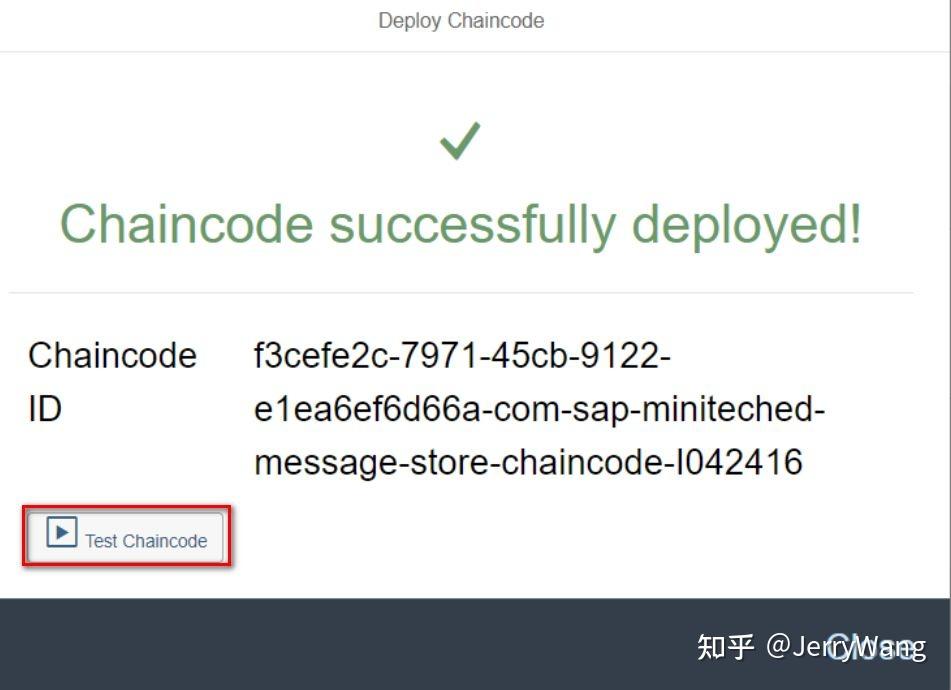Click the green success checkmark icon

point(460,140)
